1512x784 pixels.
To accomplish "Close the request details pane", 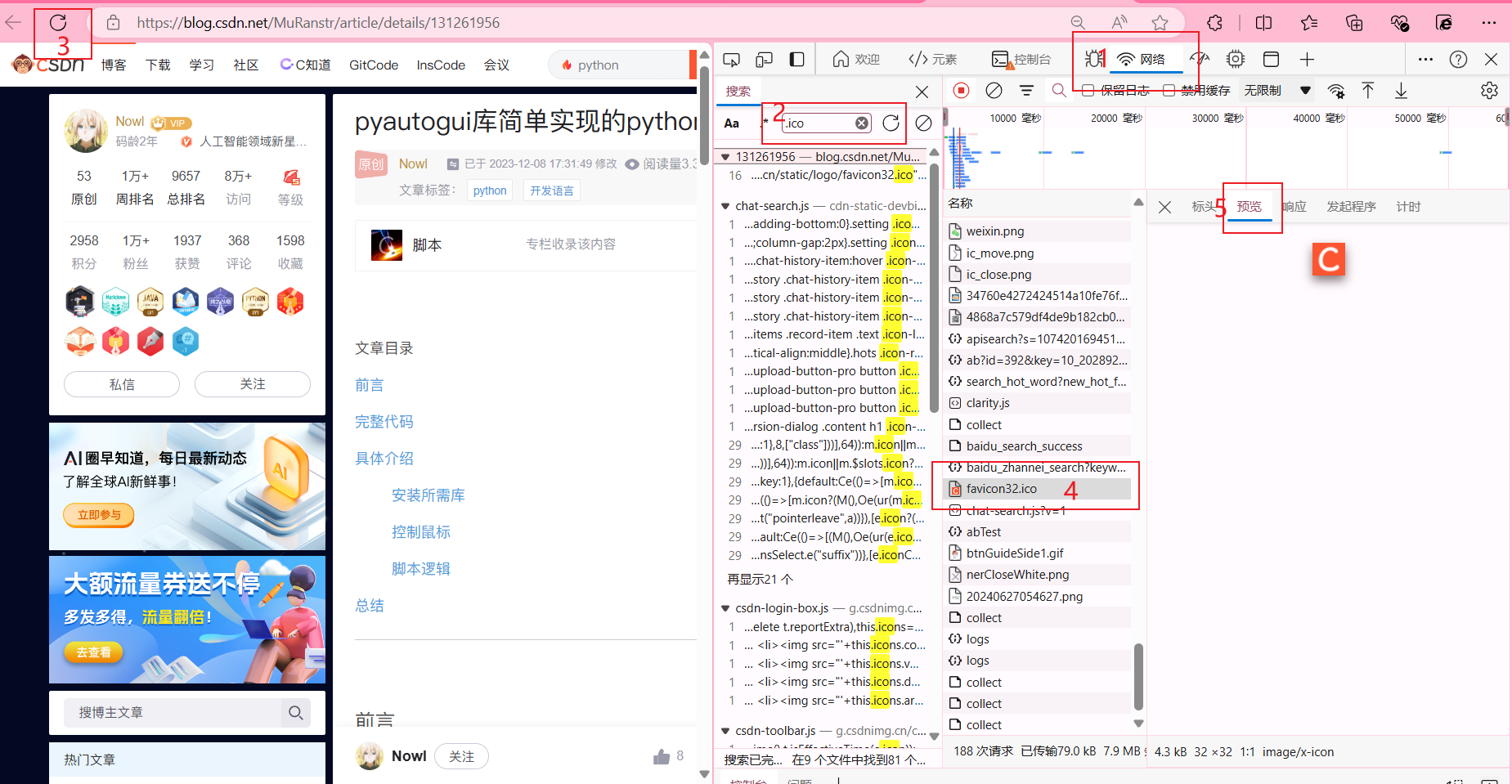I will click(1164, 207).
